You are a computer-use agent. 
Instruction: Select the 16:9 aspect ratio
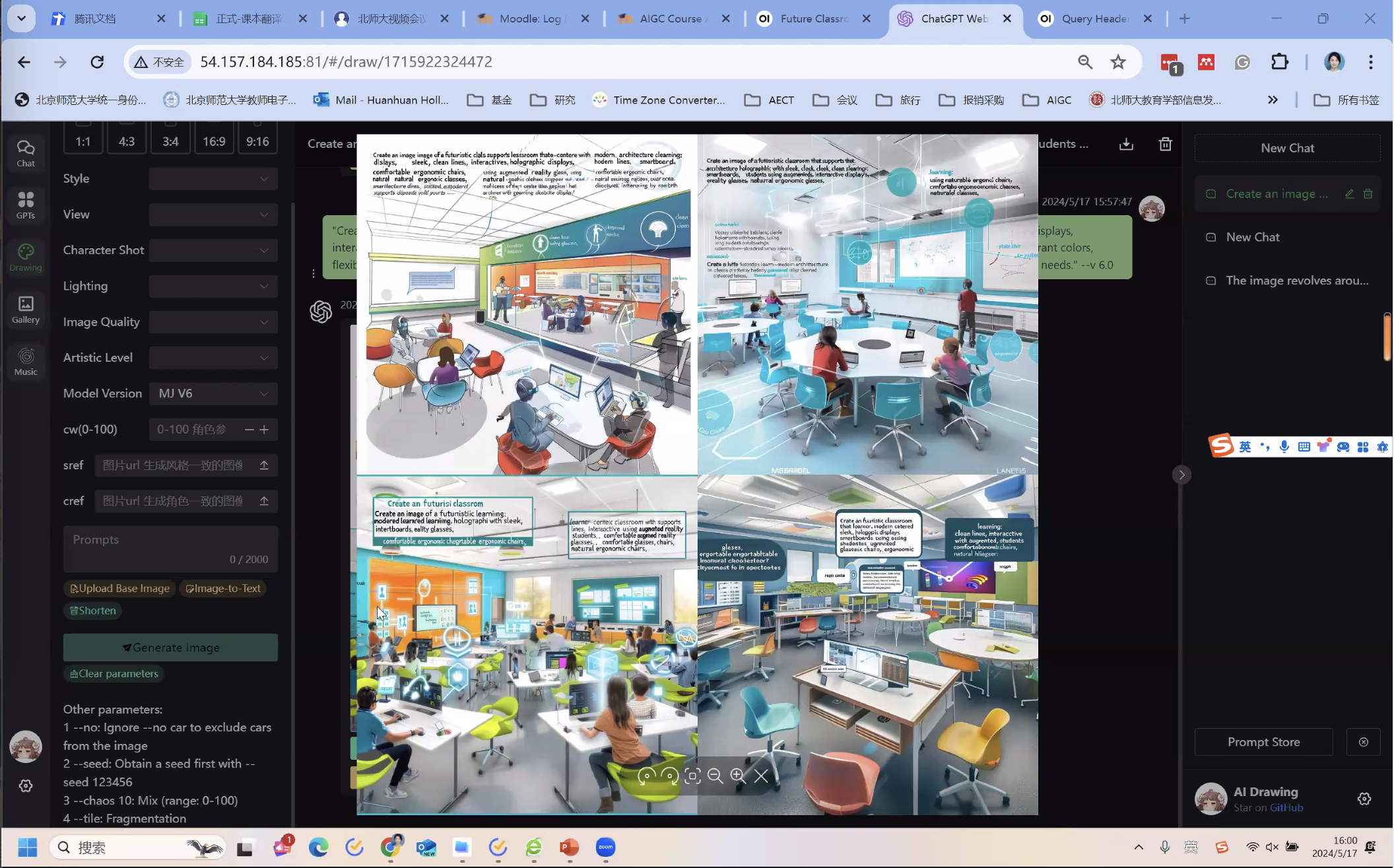coord(214,141)
